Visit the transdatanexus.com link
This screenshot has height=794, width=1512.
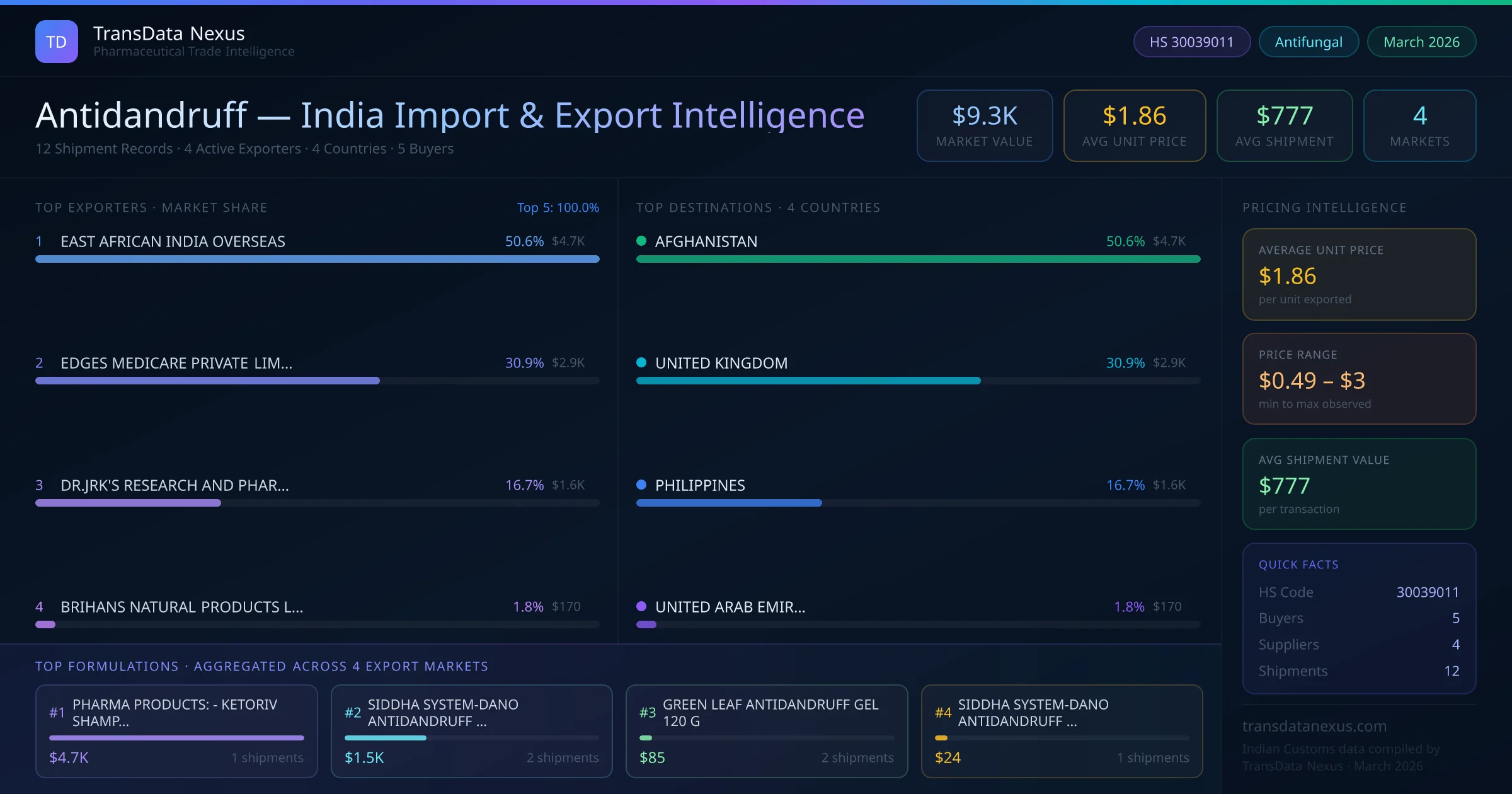tap(1314, 726)
